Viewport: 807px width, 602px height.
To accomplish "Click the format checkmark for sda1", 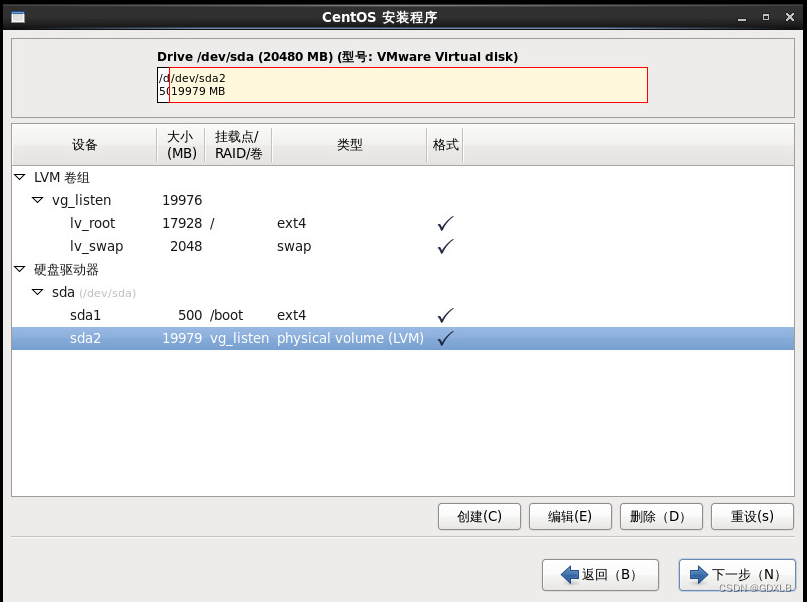I will [445, 315].
